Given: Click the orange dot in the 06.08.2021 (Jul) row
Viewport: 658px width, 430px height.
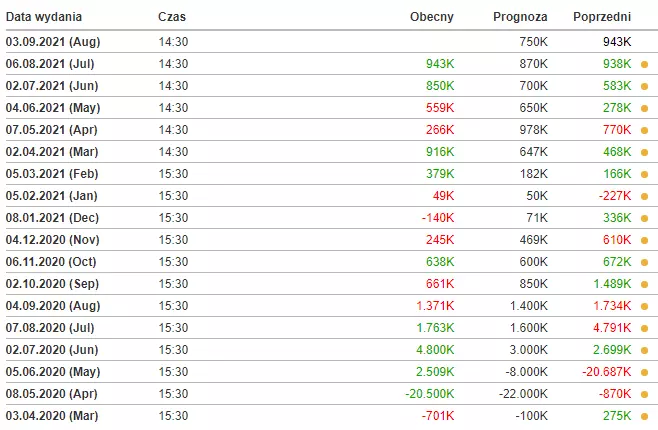Looking at the screenshot, I should 644,65.
